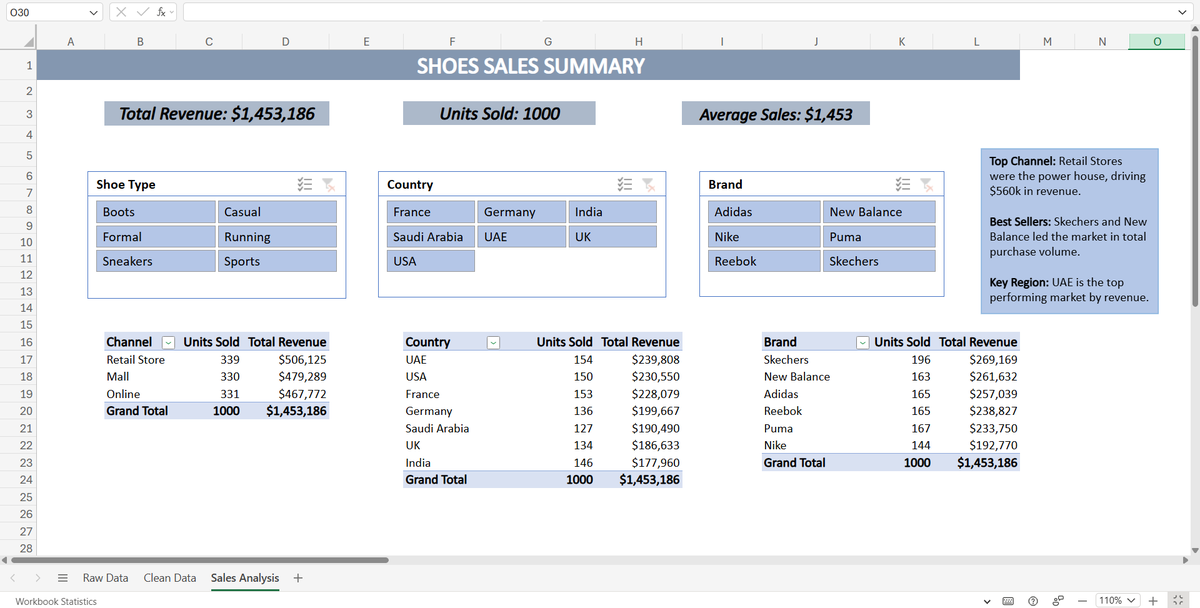Open the status bar options chevron

click(987, 601)
